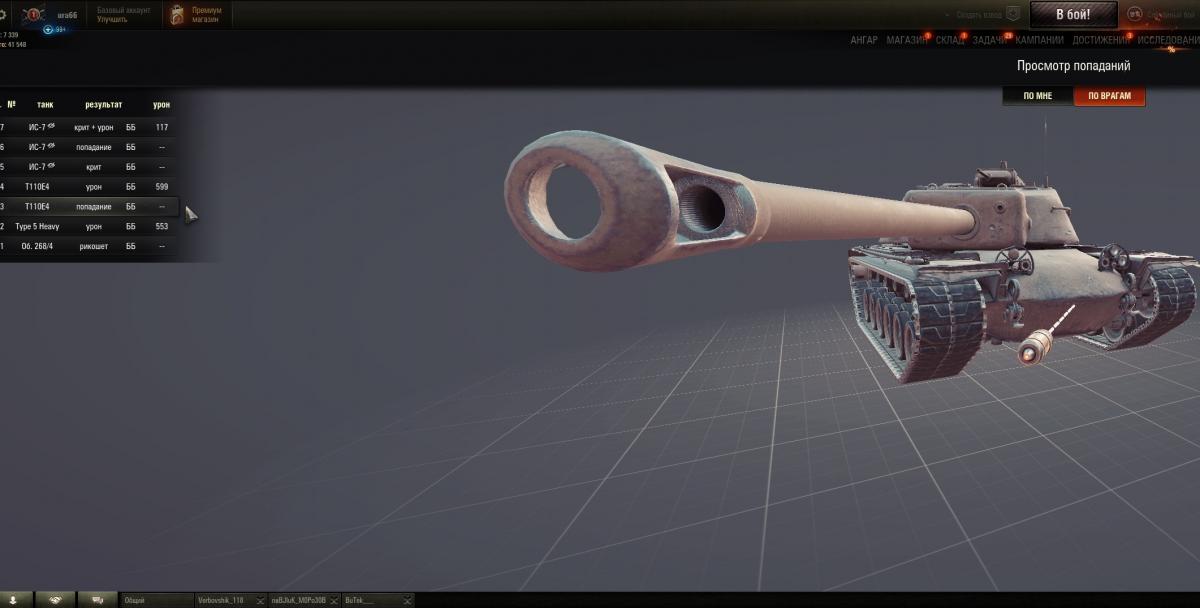Viewport: 1200px width, 608px height.
Task: Click 'Базовый аккаунт Улучшить' link
Action: [123, 15]
